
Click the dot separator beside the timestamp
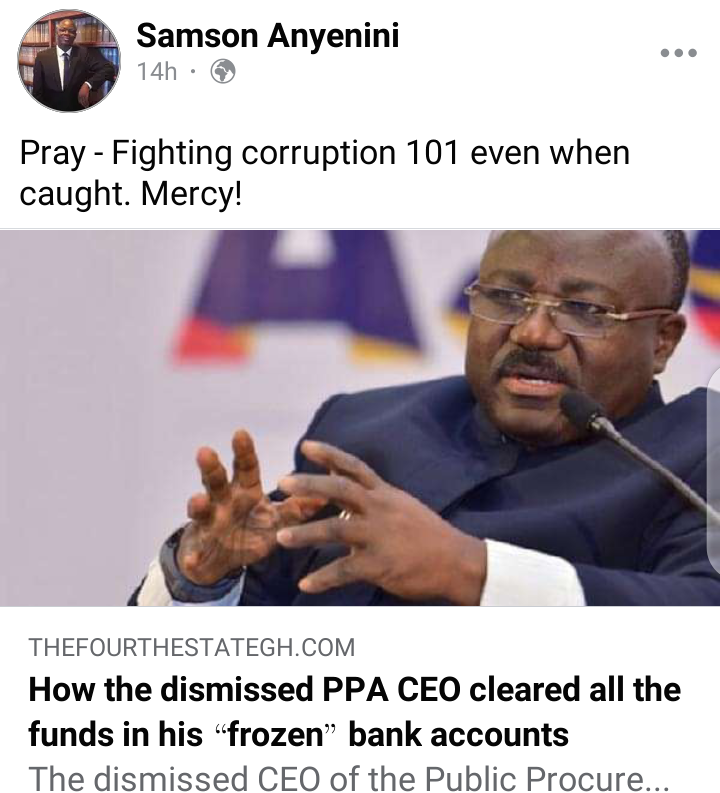pyautogui.click(x=193, y=71)
